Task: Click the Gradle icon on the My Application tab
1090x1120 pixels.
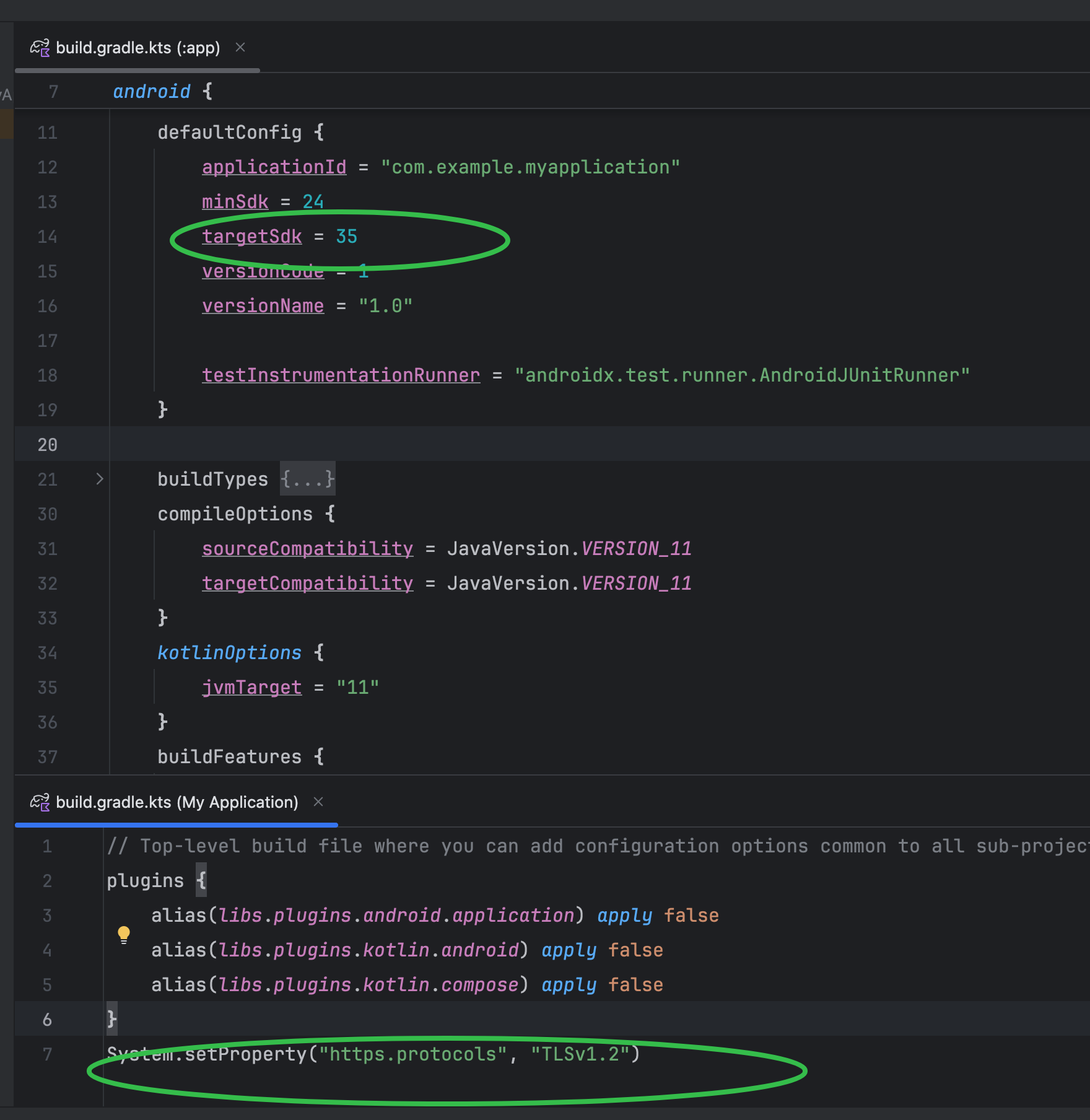Action: point(40,802)
